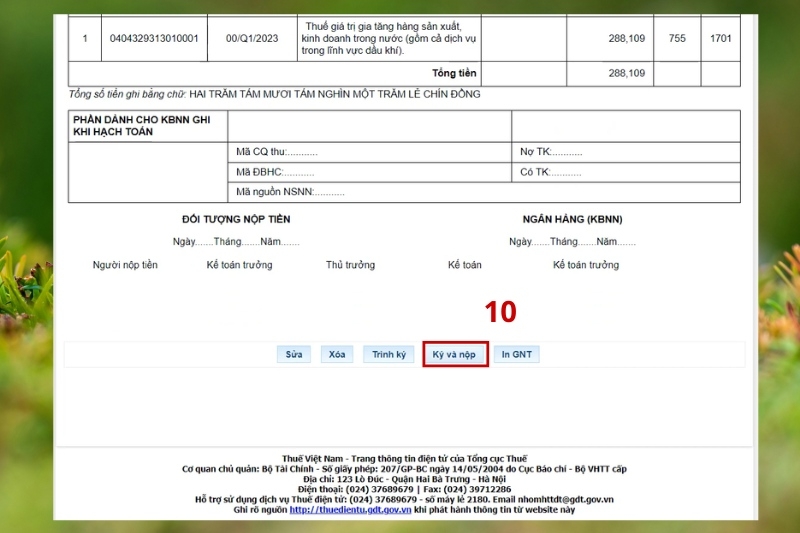Click the Kế toán label
800x533 pixels.
click(464, 265)
